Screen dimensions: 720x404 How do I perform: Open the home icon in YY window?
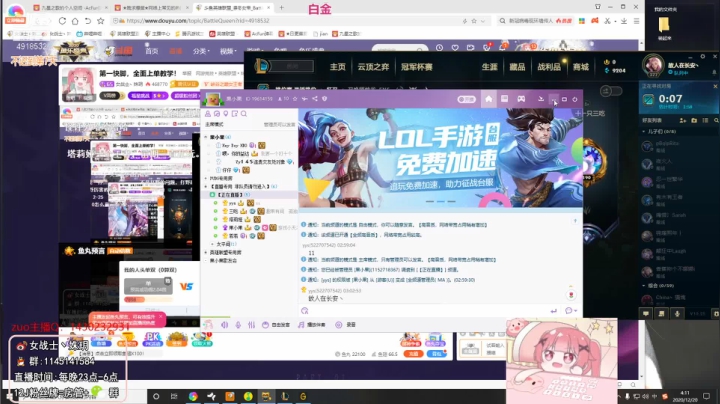489,99
